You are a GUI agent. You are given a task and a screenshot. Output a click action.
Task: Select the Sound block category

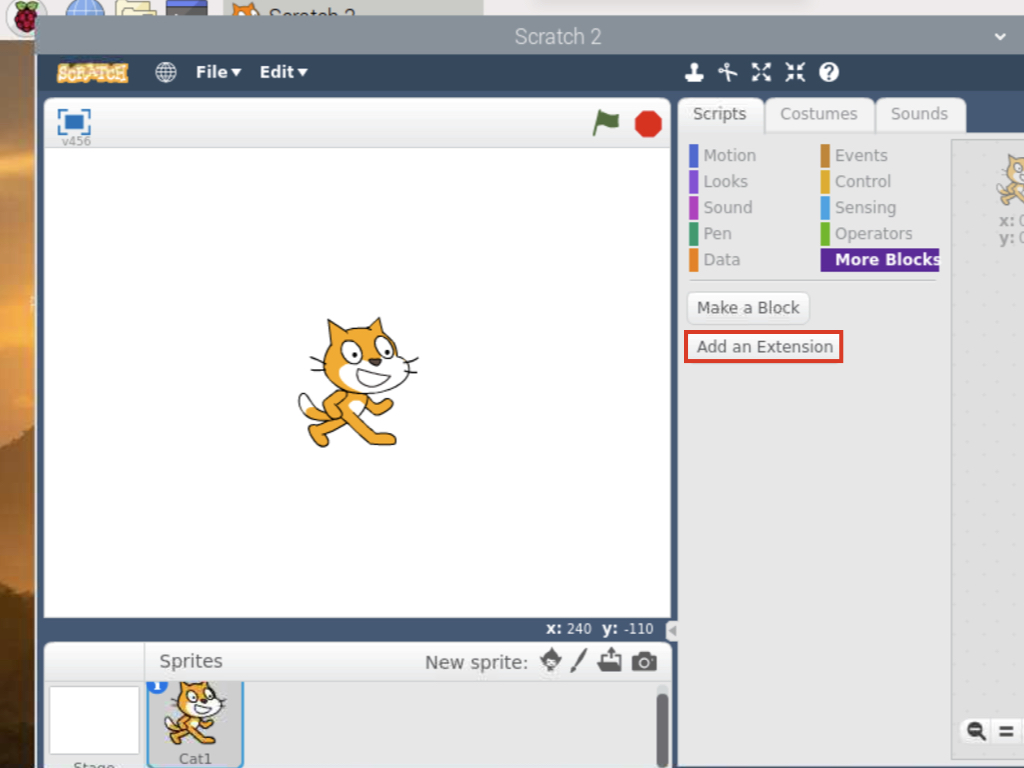coord(721,208)
